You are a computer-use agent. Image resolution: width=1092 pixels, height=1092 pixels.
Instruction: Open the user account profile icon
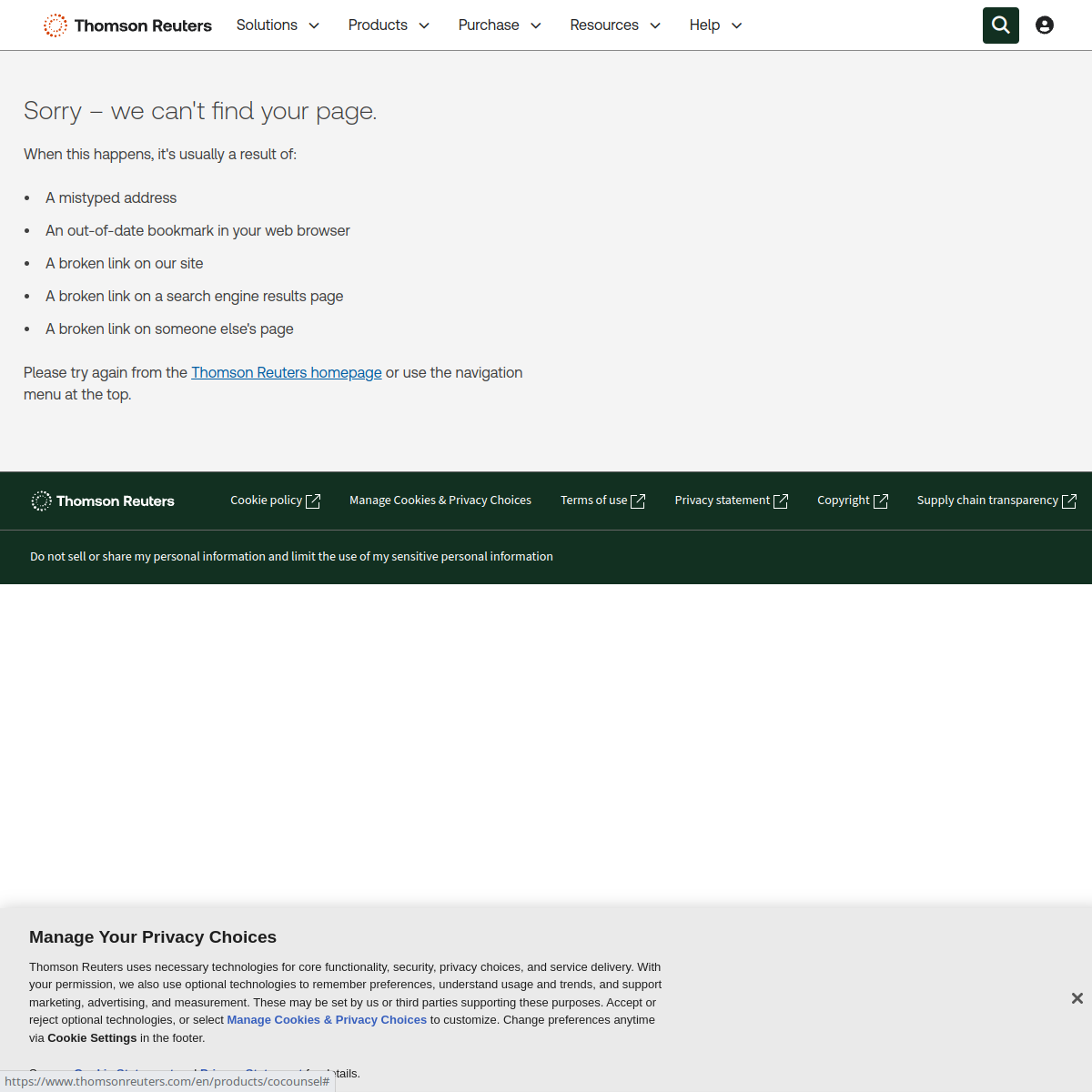tap(1045, 25)
